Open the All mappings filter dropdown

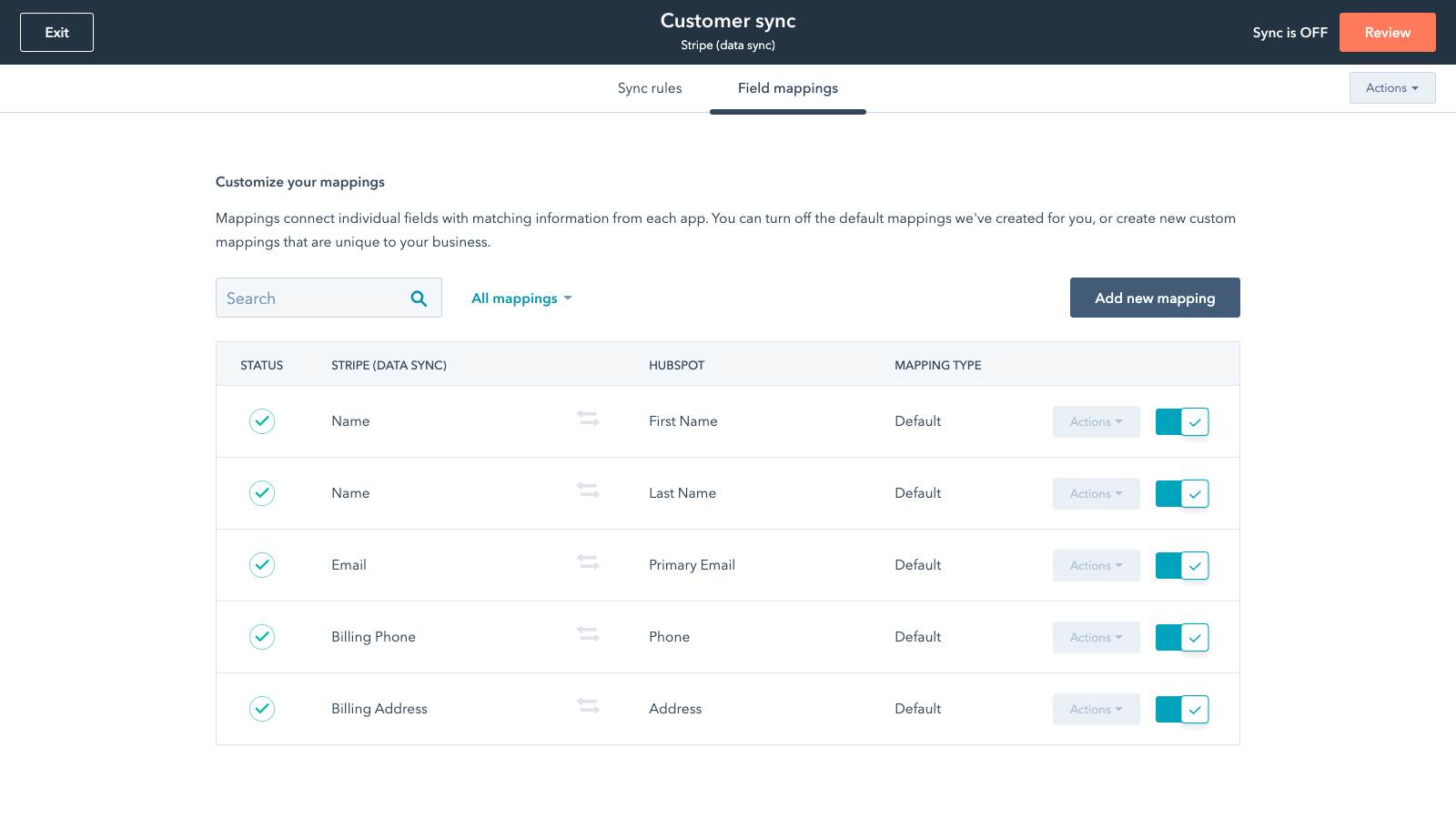(521, 298)
